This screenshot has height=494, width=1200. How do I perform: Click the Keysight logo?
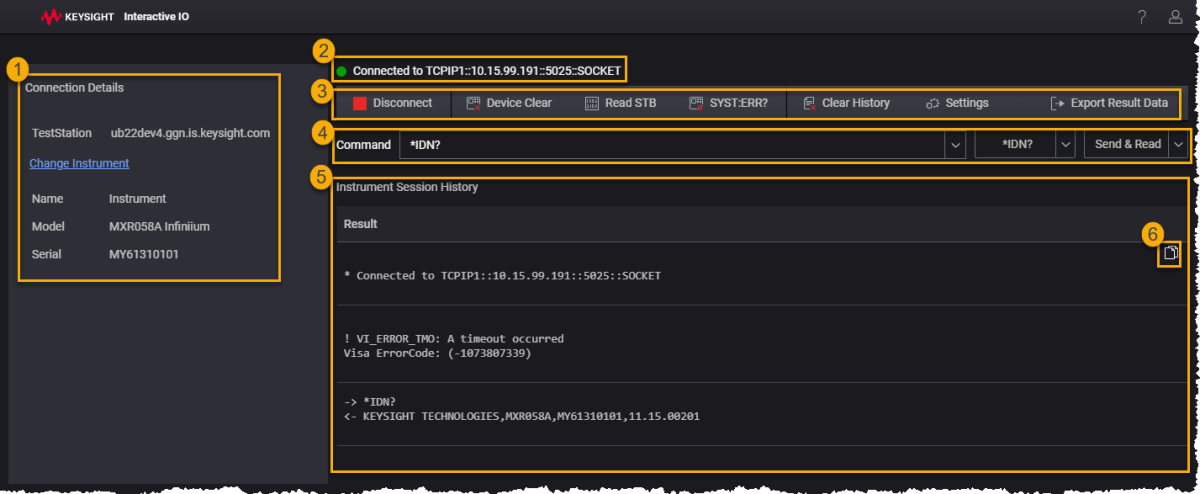tap(78, 17)
